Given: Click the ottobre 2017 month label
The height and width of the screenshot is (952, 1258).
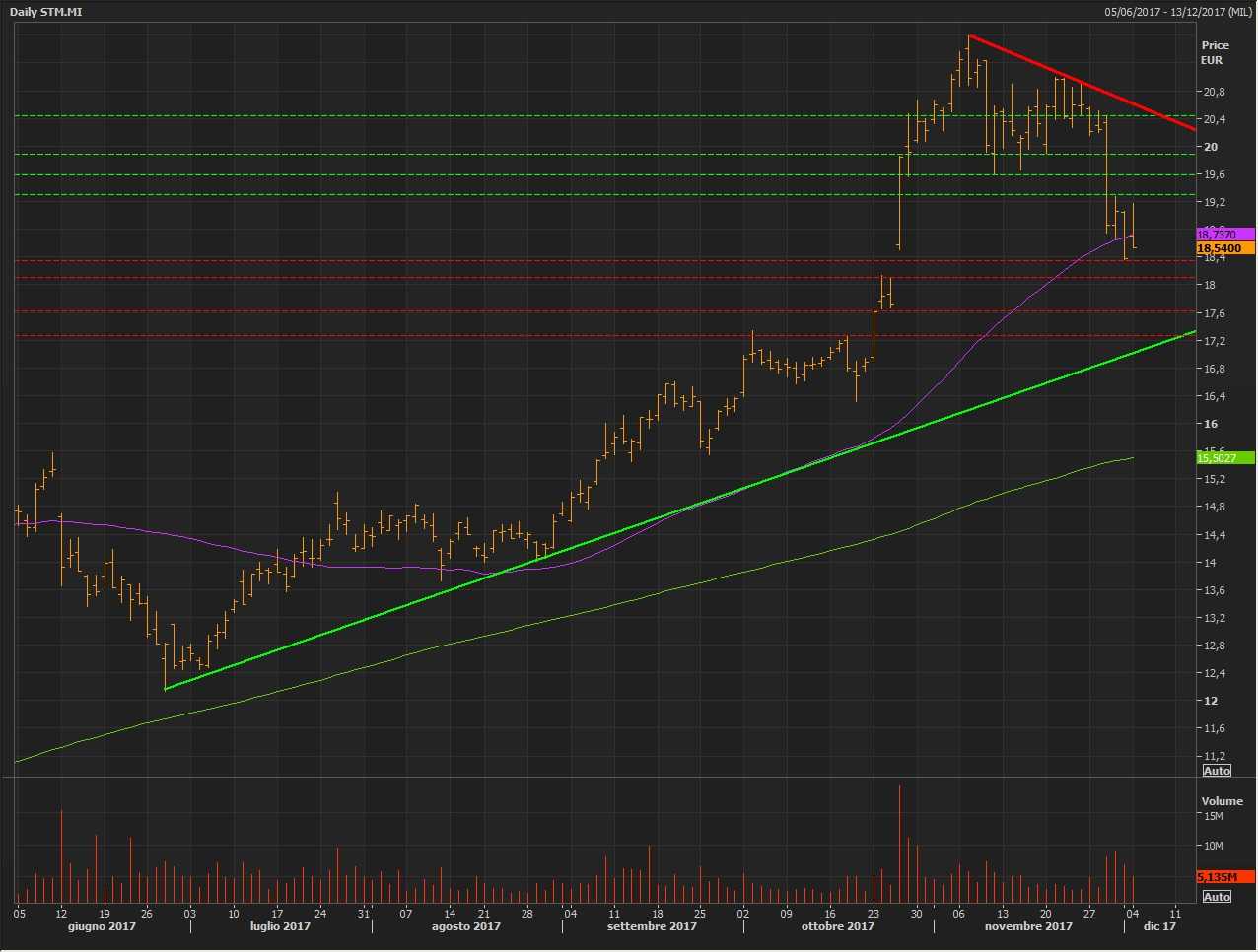Looking at the screenshot, I should [x=837, y=926].
